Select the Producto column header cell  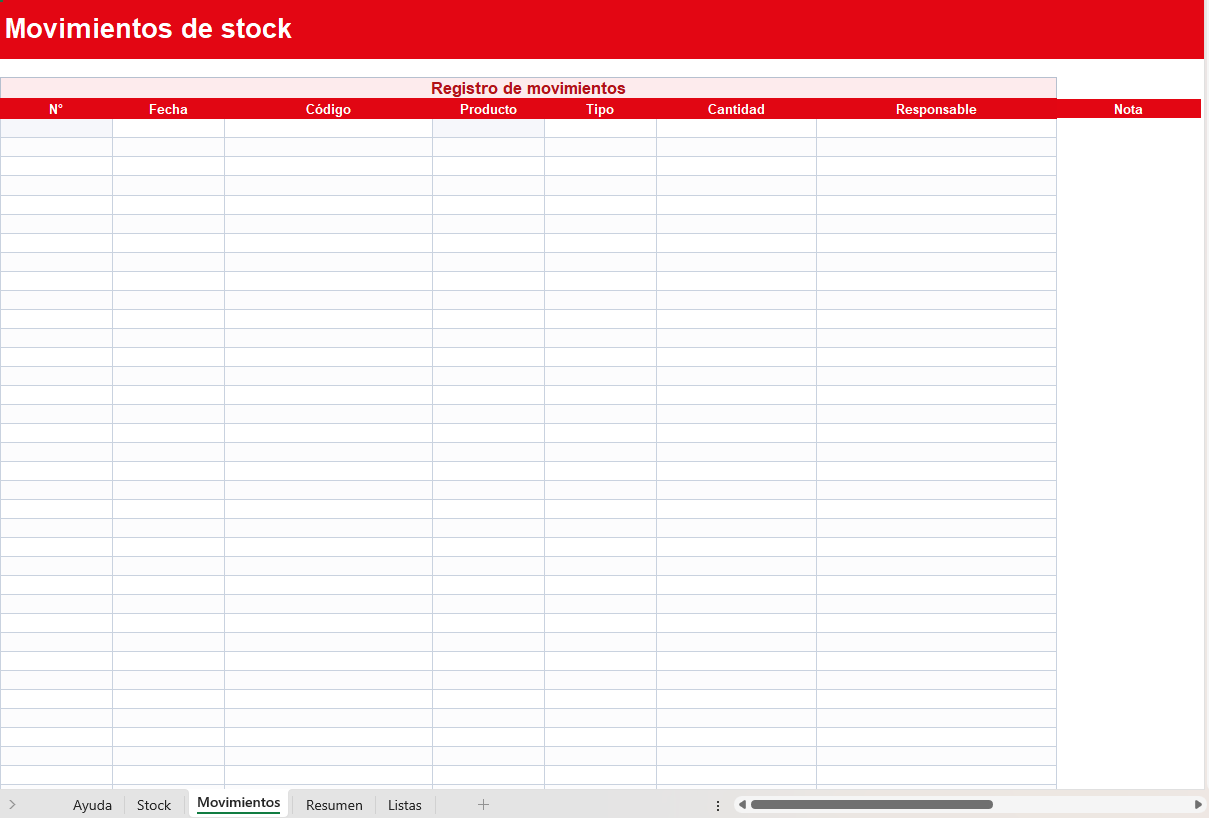click(x=488, y=109)
